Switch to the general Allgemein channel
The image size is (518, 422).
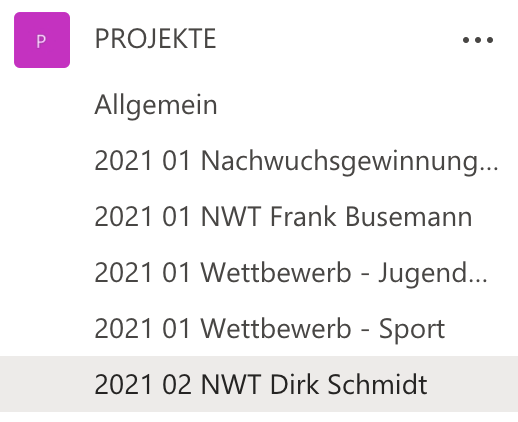259,105
